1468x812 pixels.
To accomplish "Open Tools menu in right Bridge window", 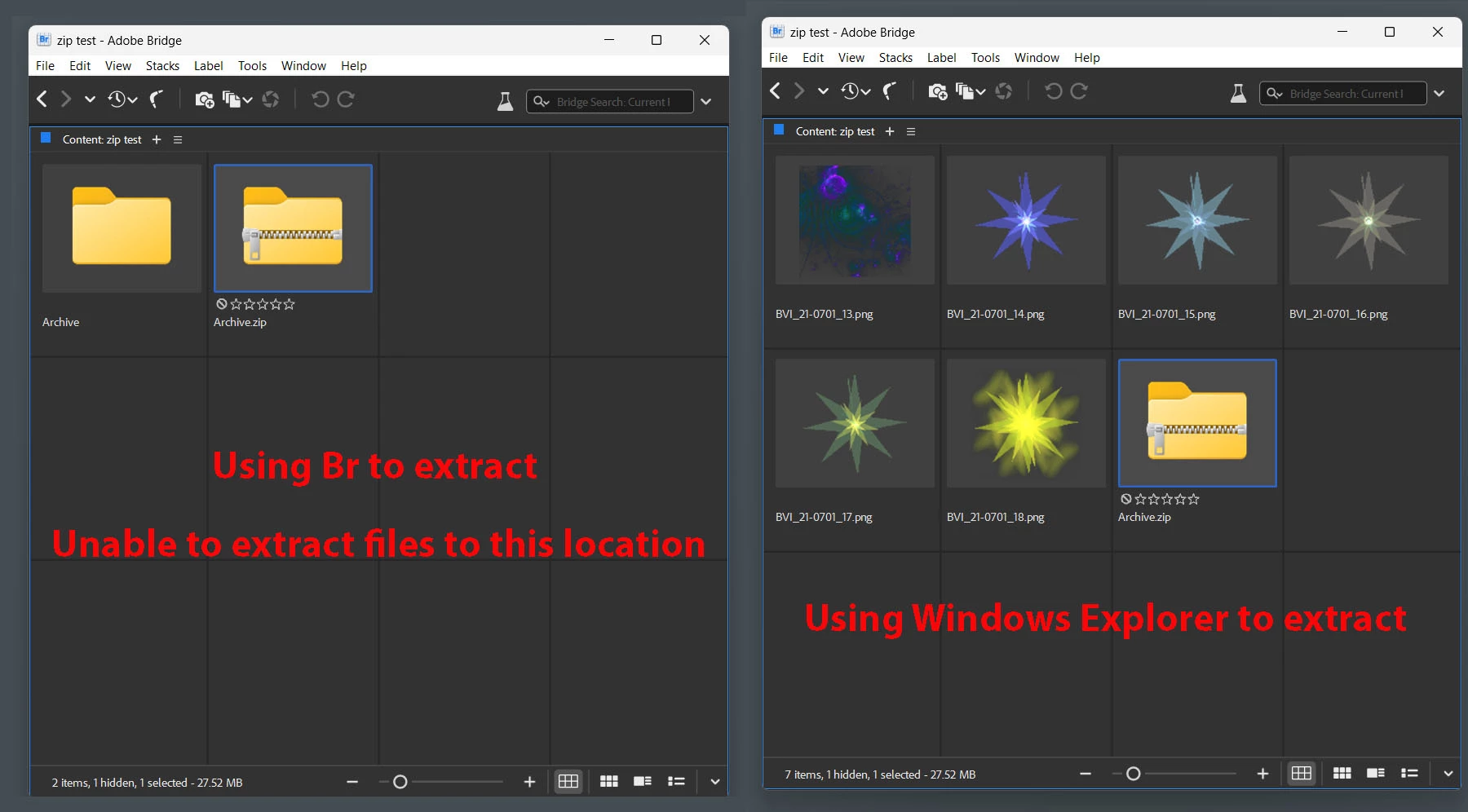I will (985, 58).
